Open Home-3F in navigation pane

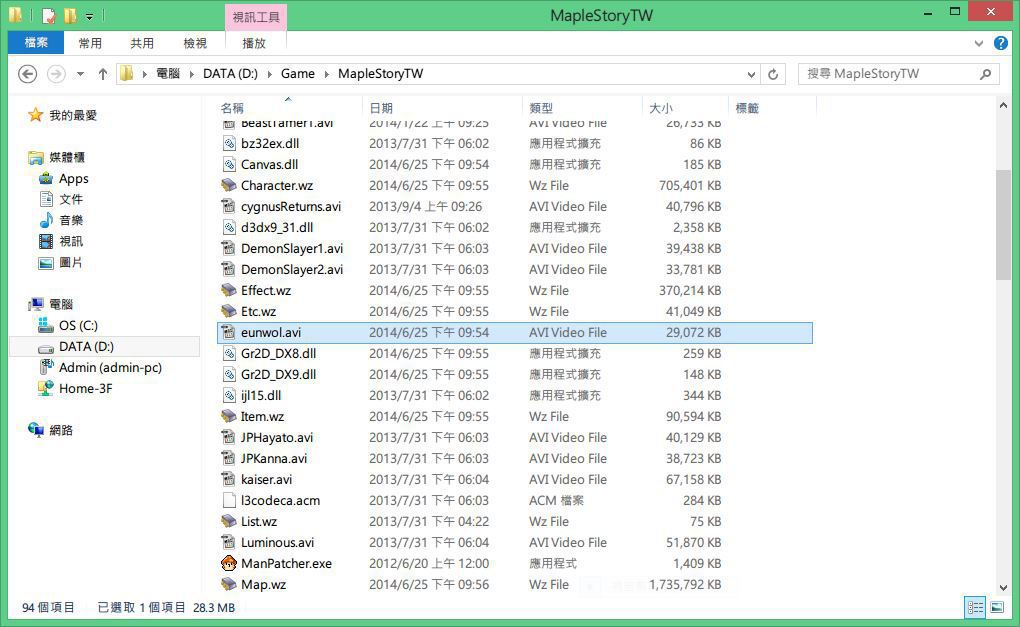pos(75,388)
